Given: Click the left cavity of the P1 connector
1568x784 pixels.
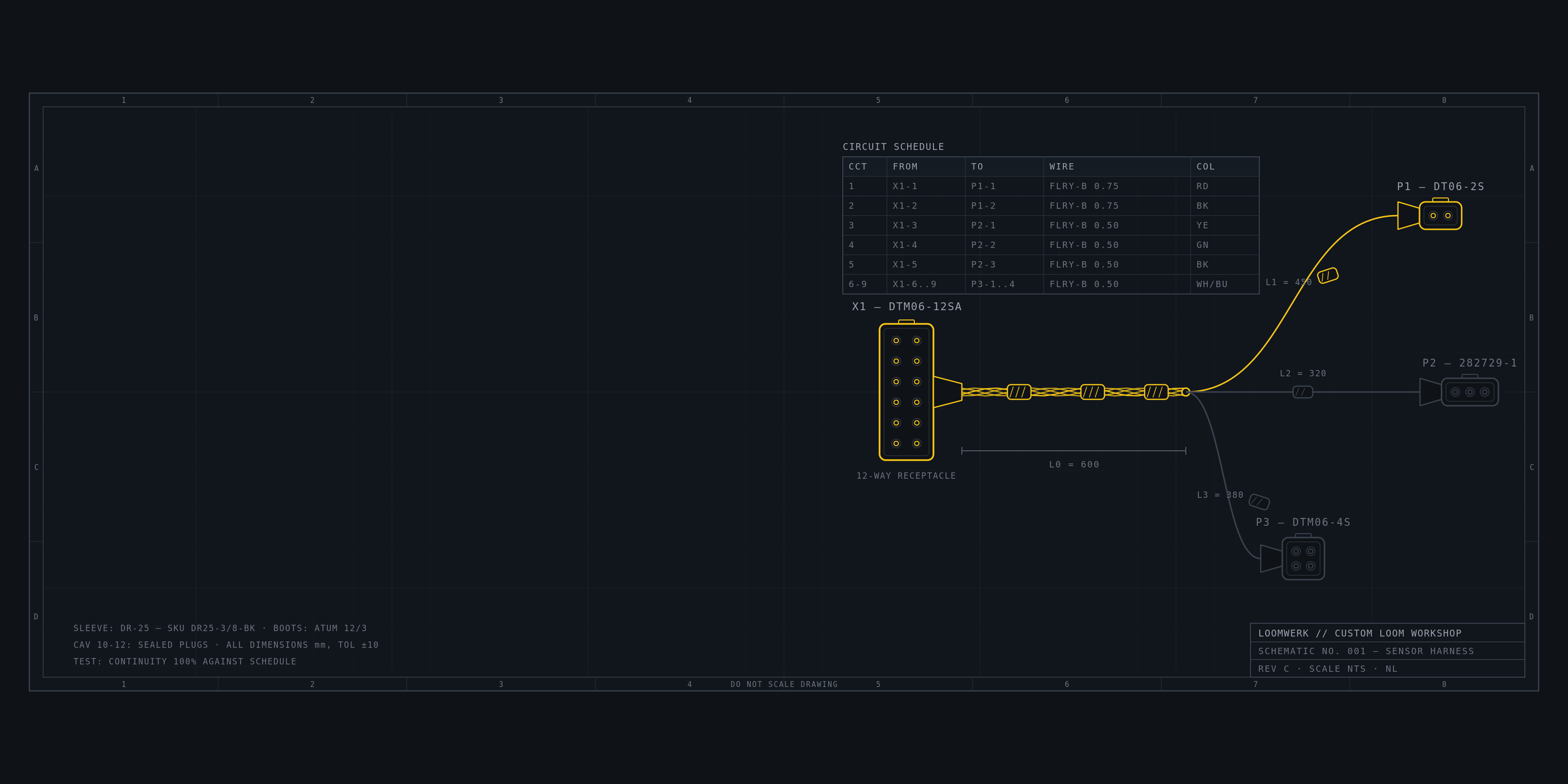Looking at the screenshot, I should [1433, 216].
